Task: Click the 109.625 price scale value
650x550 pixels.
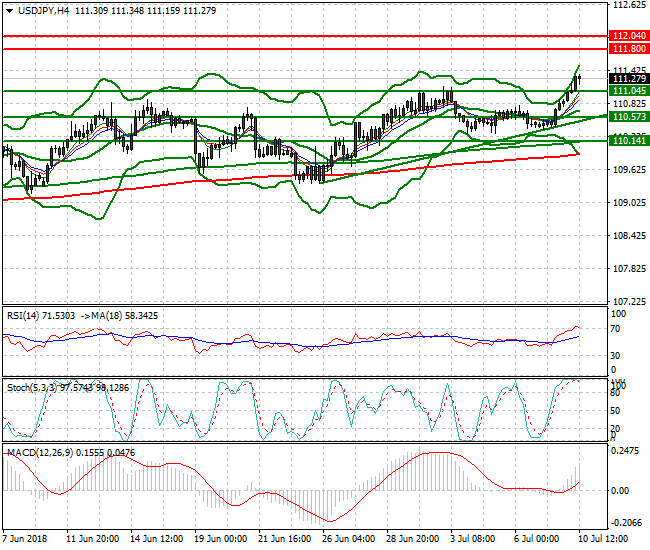Action: (629, 170)
